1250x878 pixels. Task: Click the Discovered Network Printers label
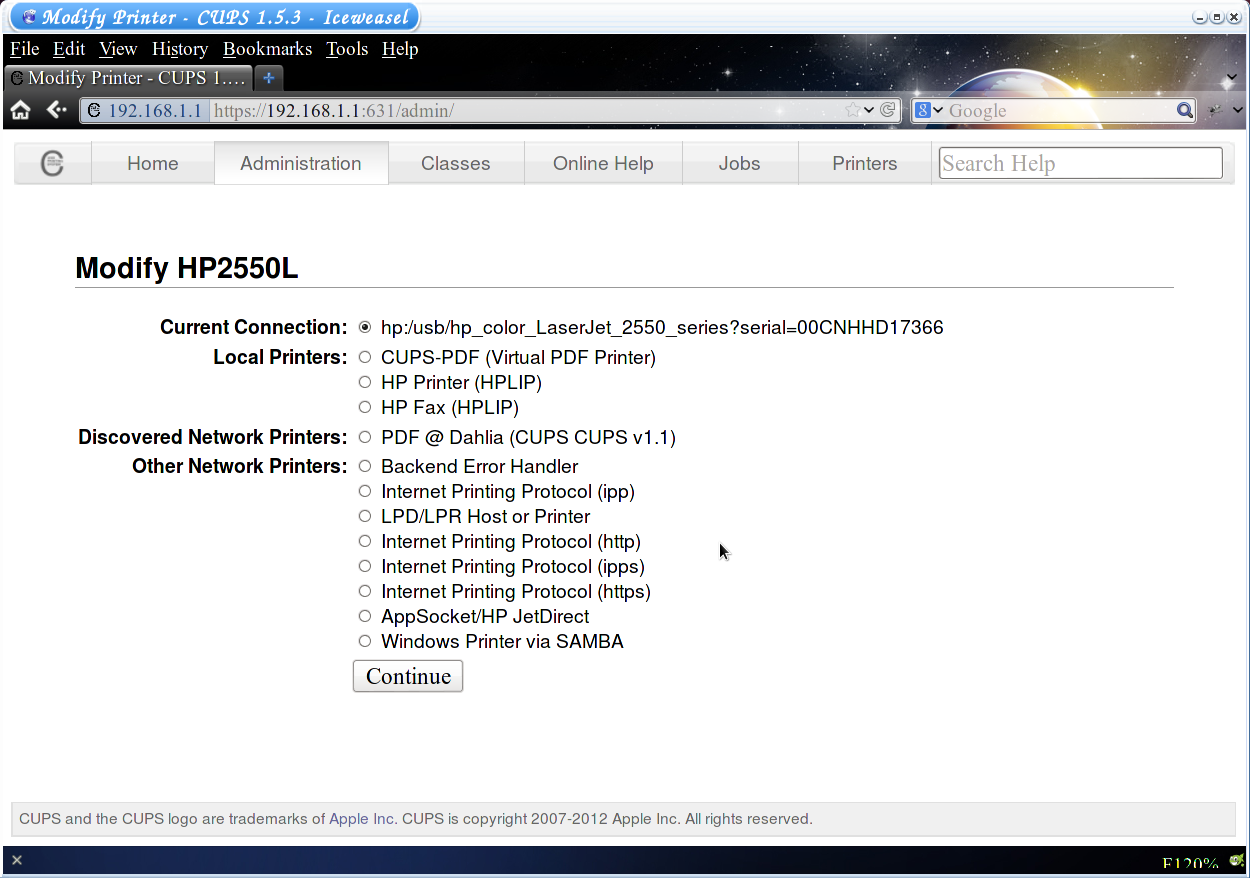tap(213, 437)
